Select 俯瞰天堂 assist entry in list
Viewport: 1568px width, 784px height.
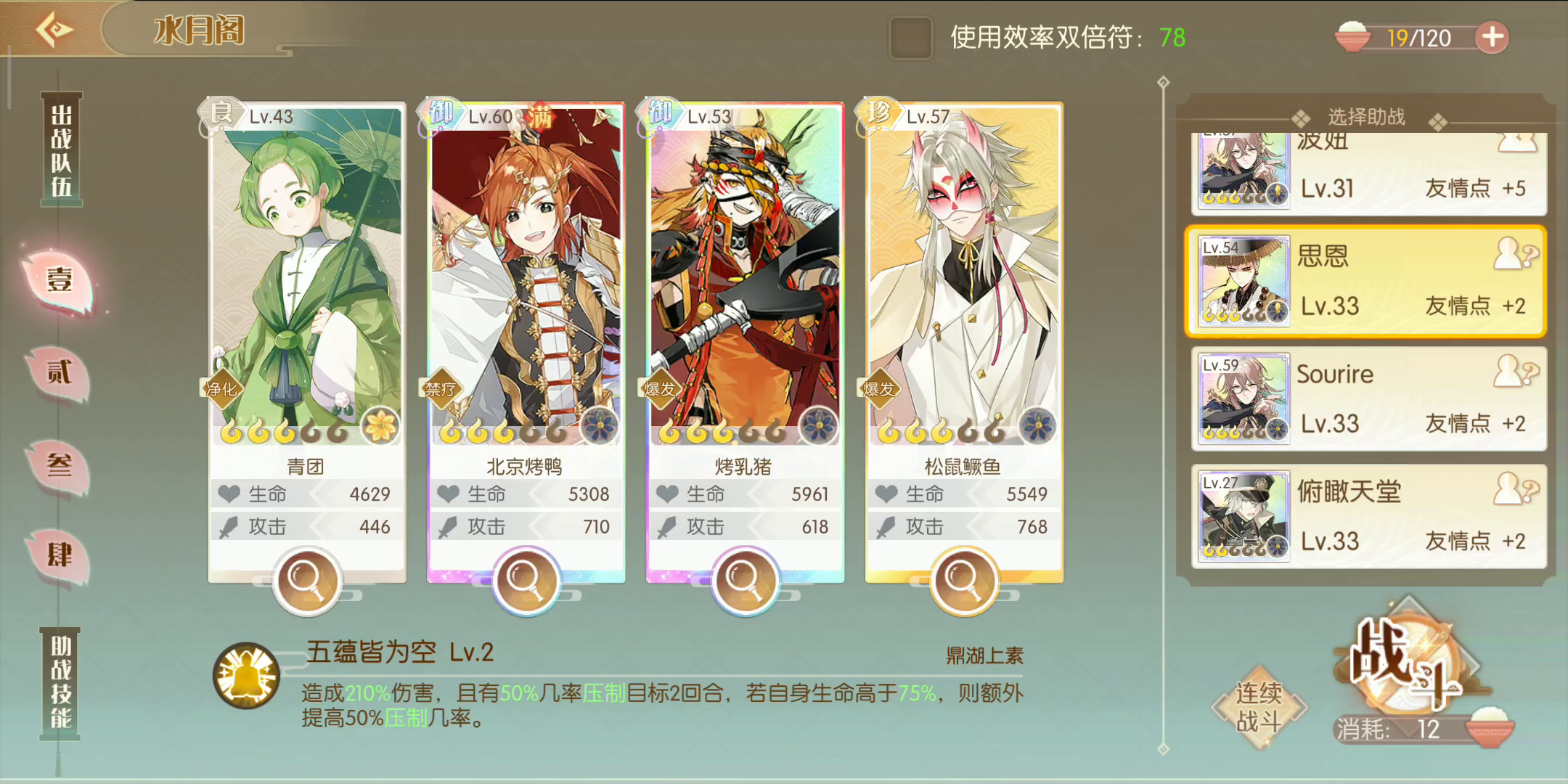(x=1369, y=516)
